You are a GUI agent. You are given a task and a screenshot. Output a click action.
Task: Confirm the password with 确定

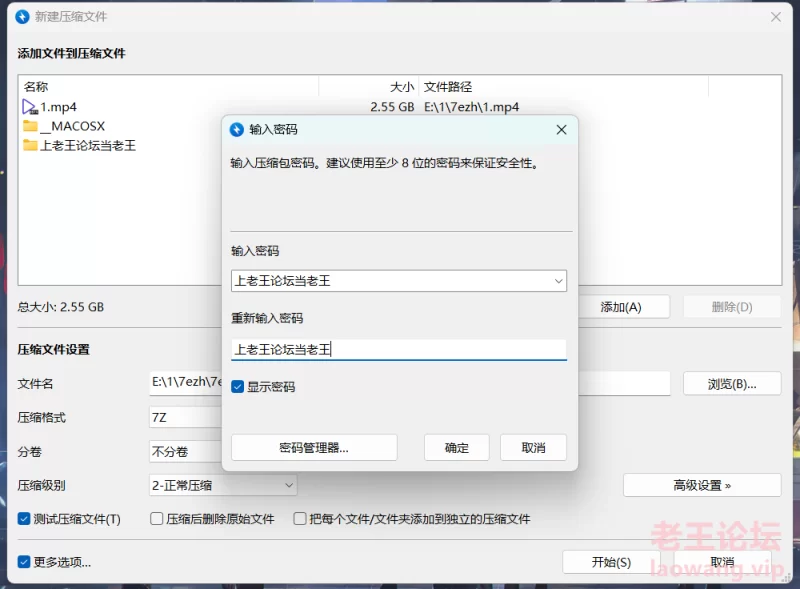pos(457,448)
